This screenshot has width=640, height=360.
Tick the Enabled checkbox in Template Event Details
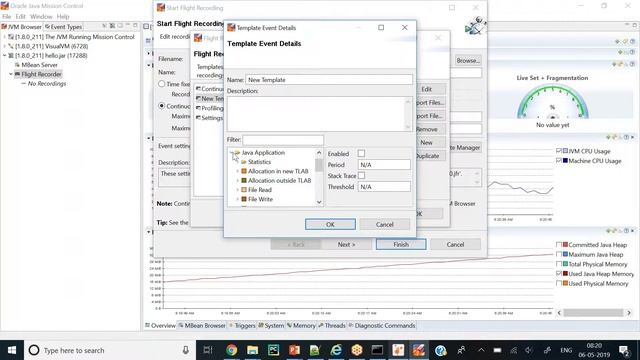pyautogui.click(x=361, y=153)
